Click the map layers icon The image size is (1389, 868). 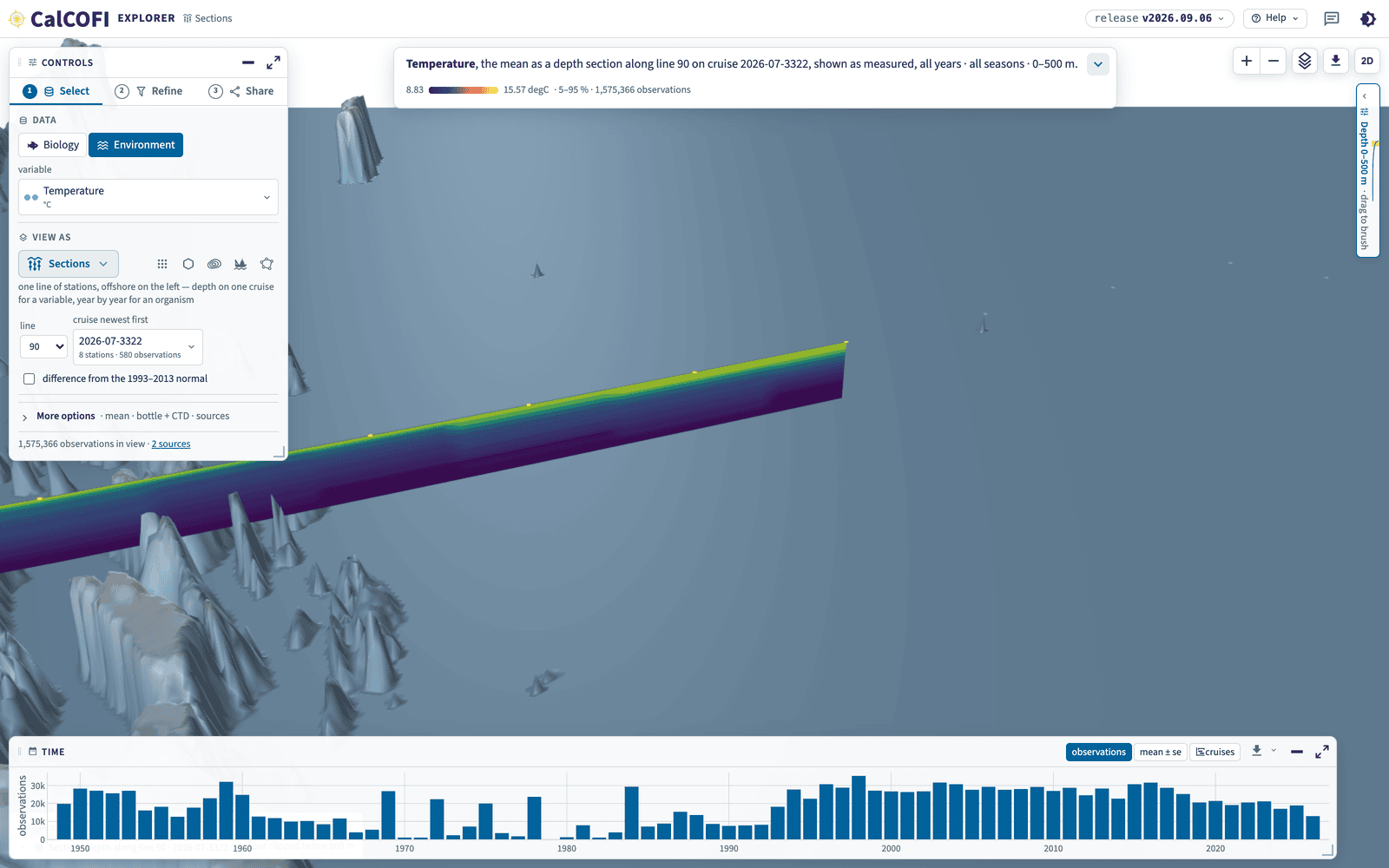click(x=1305, y=61)
